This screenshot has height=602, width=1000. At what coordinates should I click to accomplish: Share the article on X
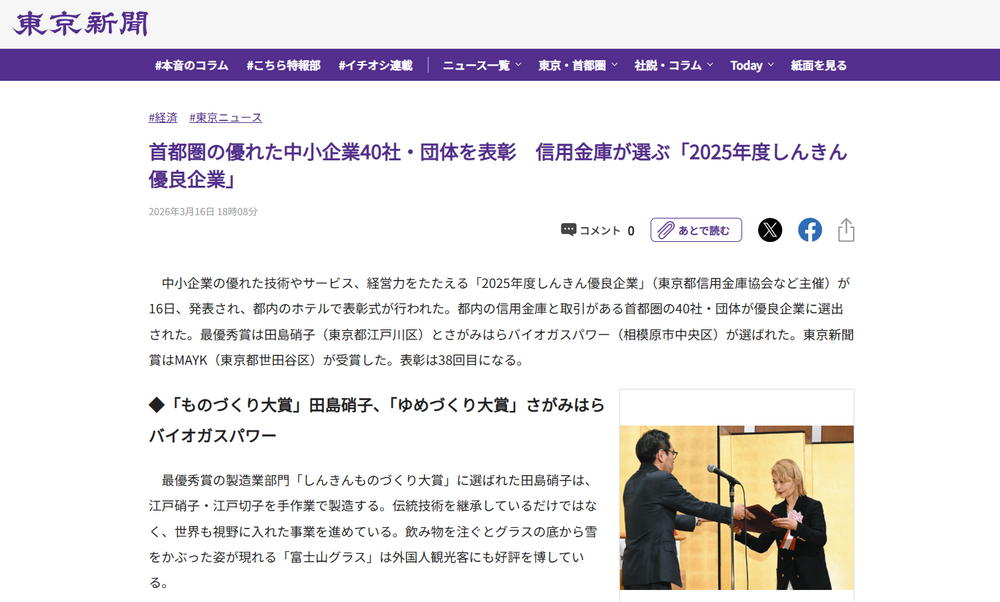(770, 230)
